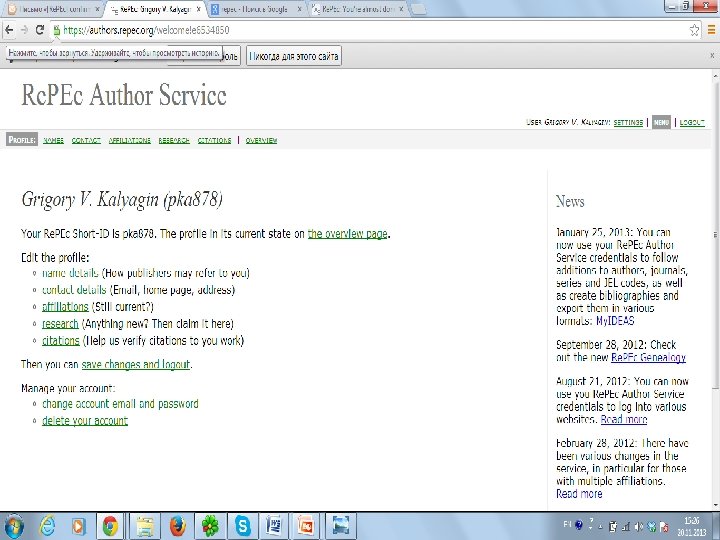Click 'Read more' under August 21, 2012
Screen dimensions: 720x540
point(624,419)
